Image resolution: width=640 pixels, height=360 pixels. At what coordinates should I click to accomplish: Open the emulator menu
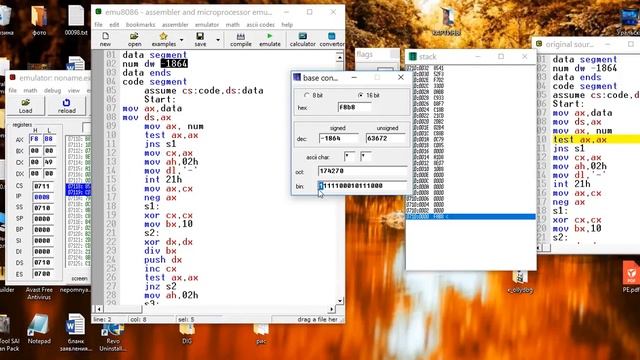click(x=207, y=24)
